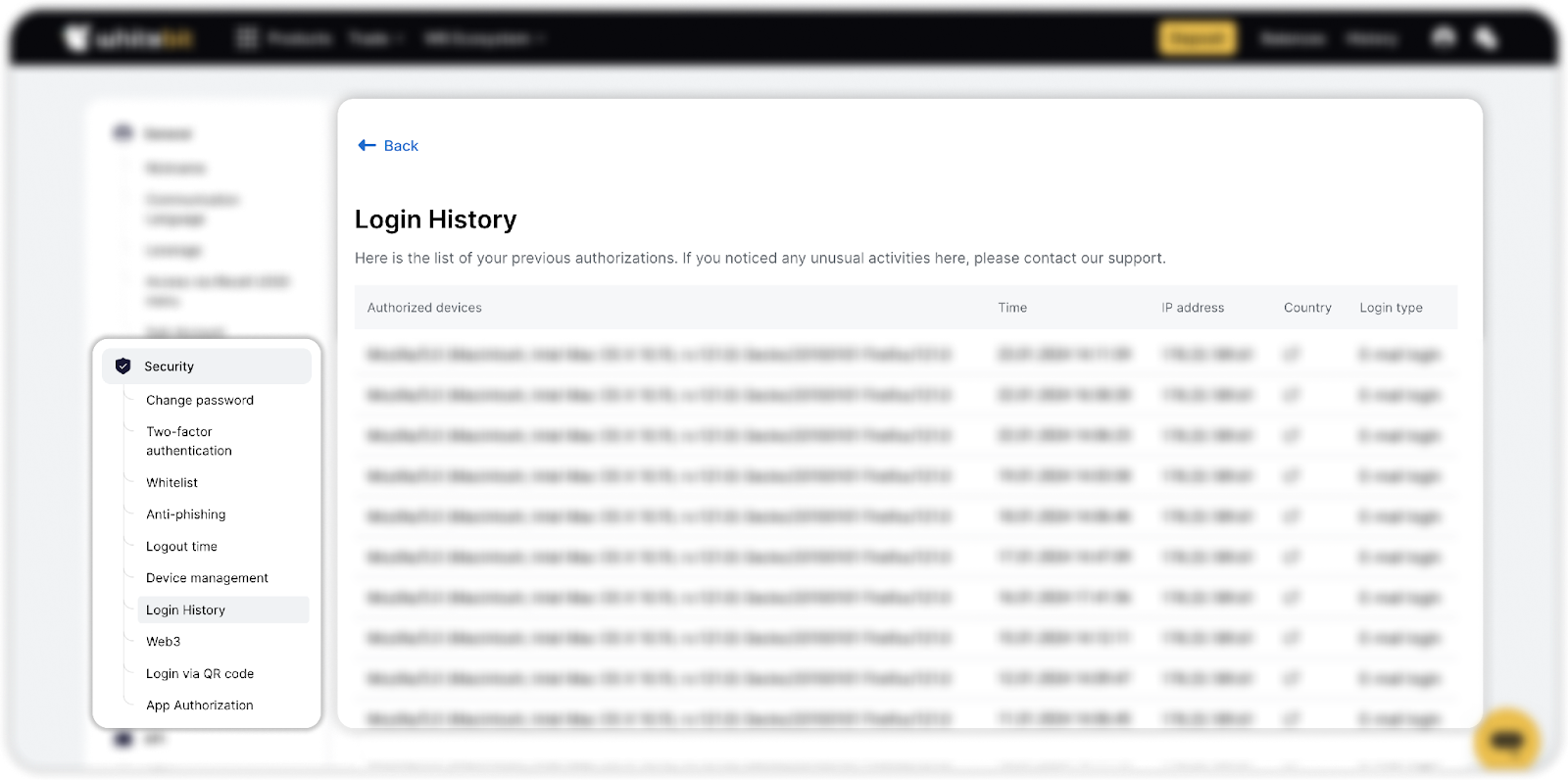
Task: Click the Time column header
Action: tap(1012, 308)
